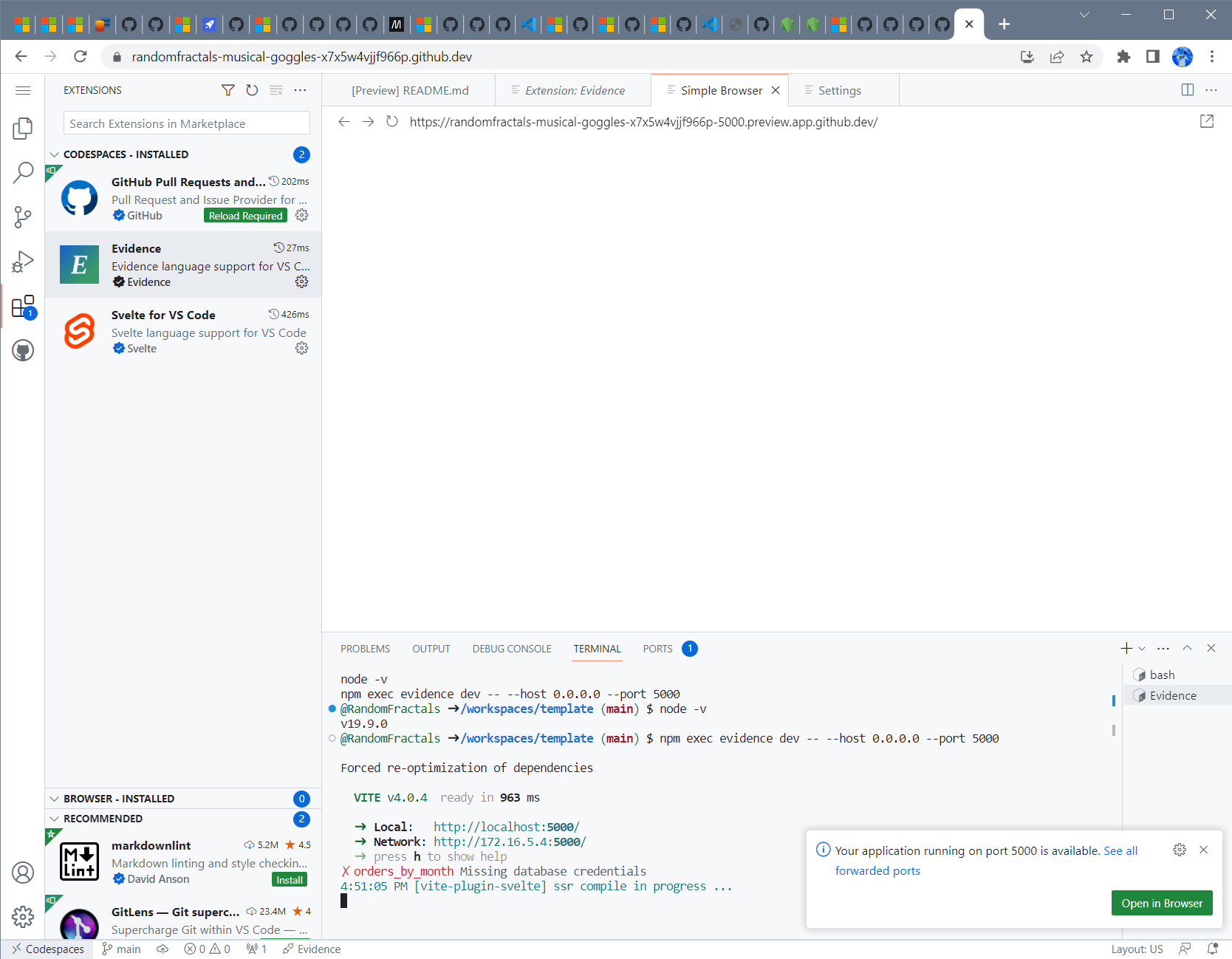Open forwarded port 5000 in browser

1161,903
